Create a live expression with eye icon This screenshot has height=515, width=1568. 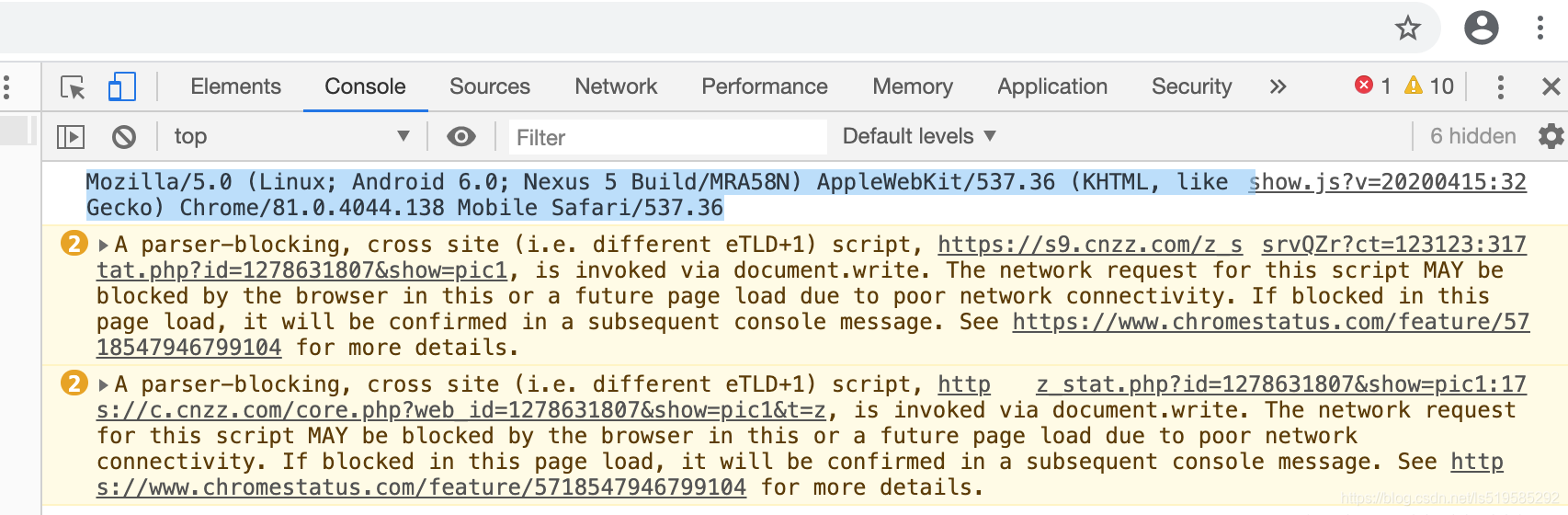(x=461, y=137)
